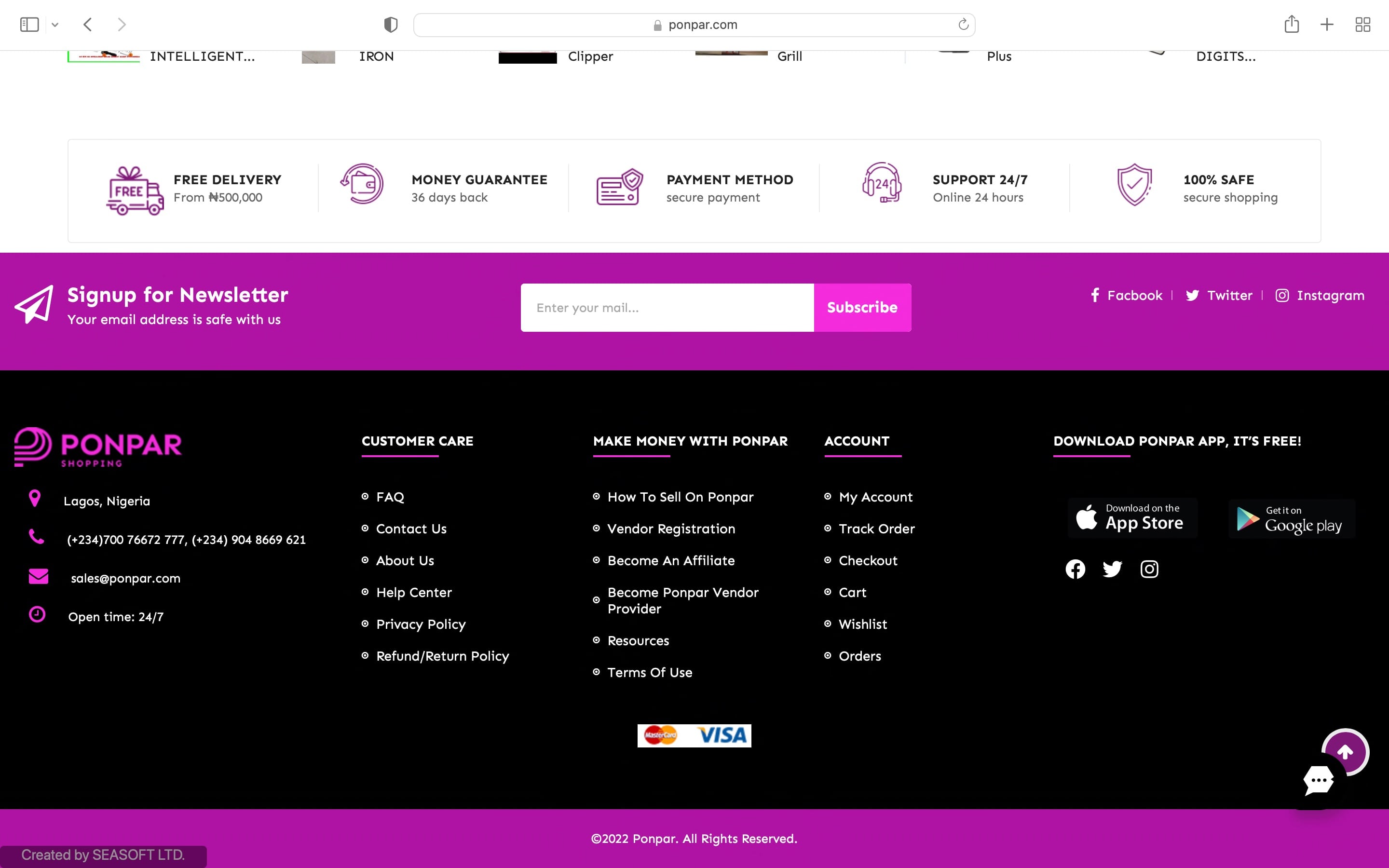Open the Orders footer link
The image size is (1389, 868).
point(860,656)
